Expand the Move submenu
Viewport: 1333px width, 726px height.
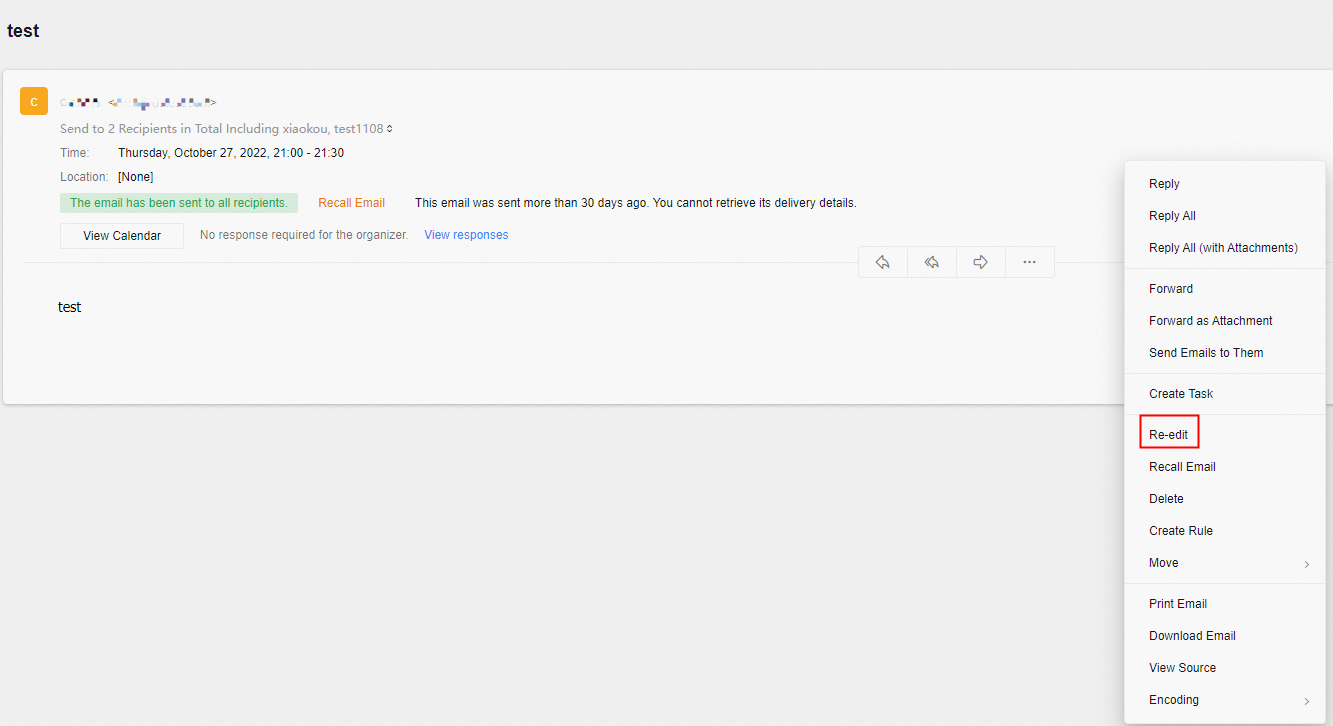(x=1163, y=562)
